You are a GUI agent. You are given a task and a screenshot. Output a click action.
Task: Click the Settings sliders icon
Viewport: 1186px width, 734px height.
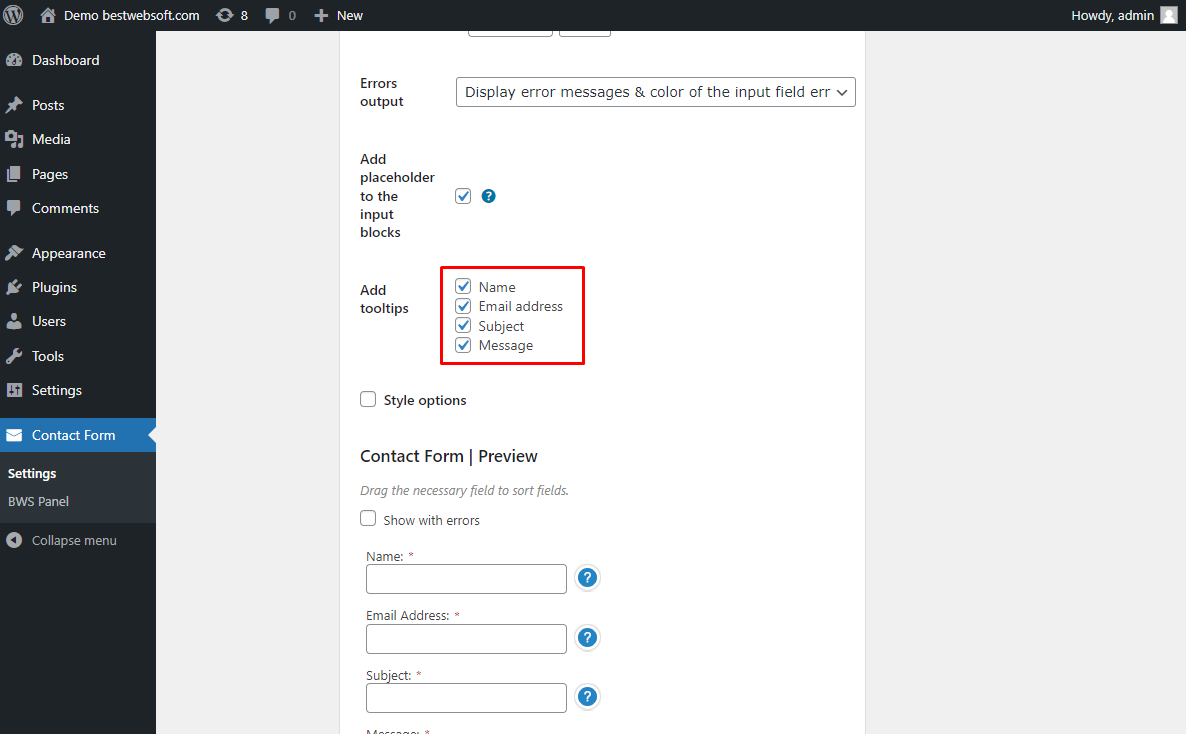[14, 390]
